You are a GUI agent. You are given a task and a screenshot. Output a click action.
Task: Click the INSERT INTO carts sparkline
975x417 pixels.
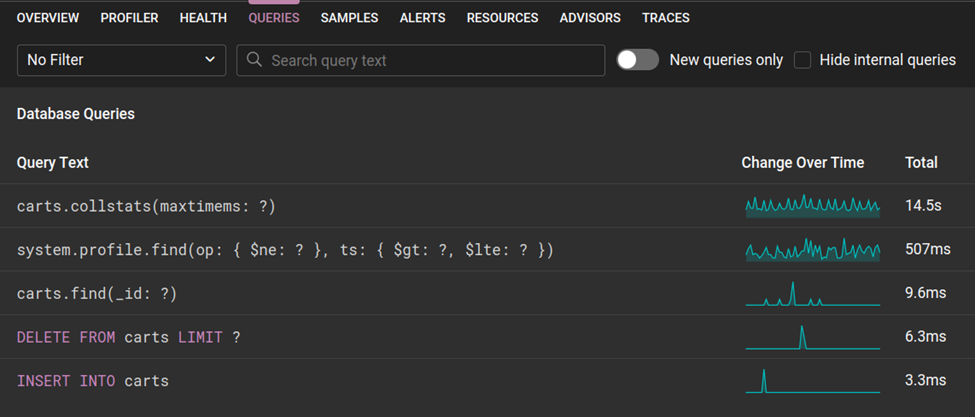click(812, 381)
